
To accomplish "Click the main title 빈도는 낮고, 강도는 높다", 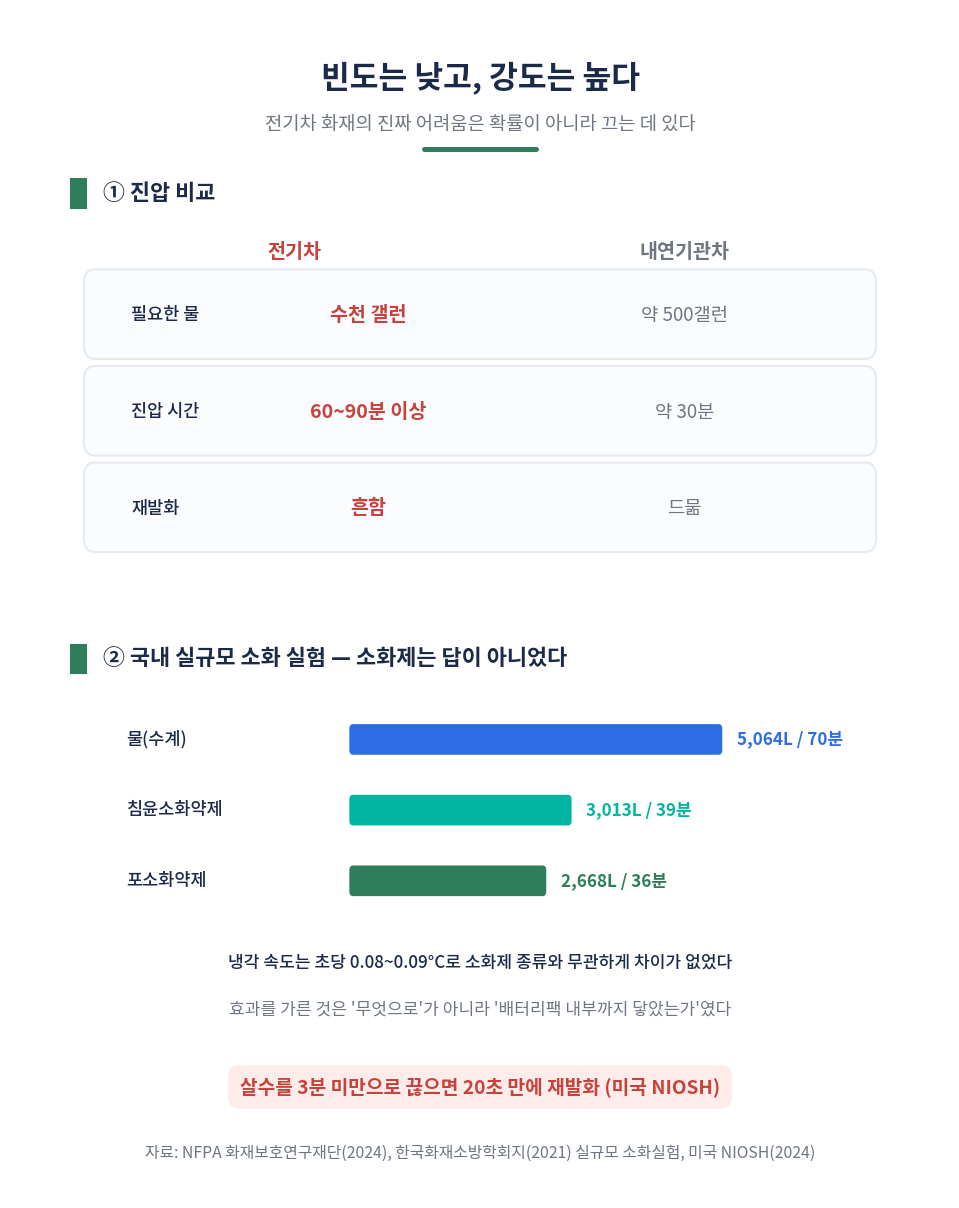I will pyautogui.click(x=480, y=77).
